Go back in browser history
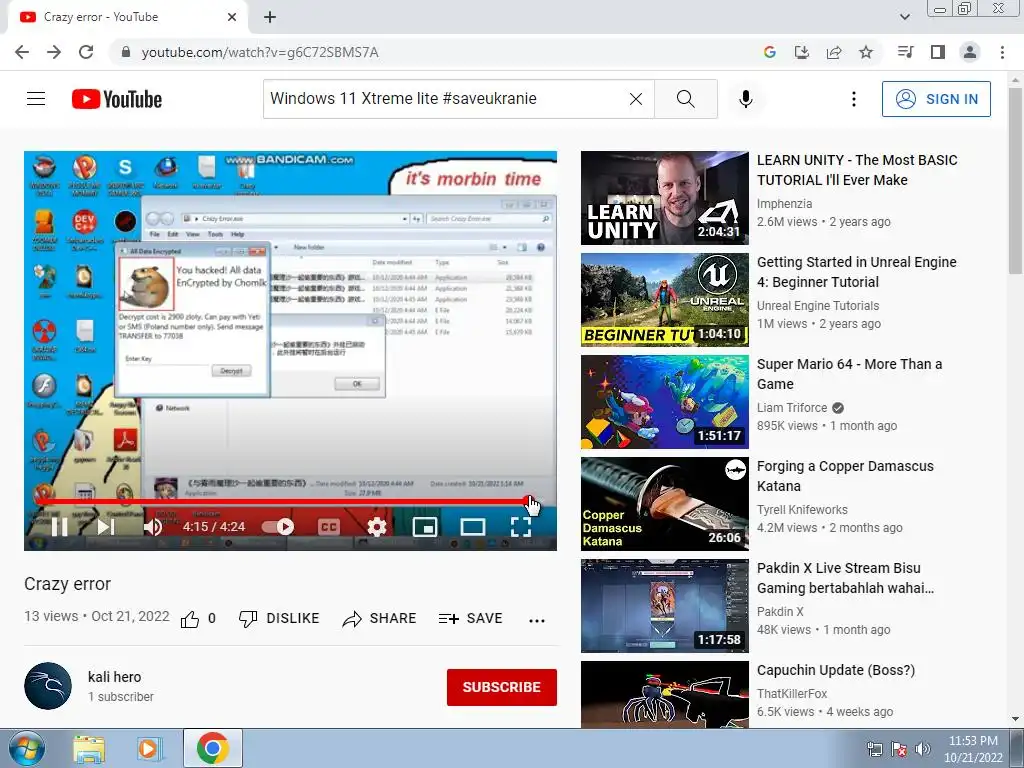Viewport: 1024px width, 768px height. (x=22, y=52)
